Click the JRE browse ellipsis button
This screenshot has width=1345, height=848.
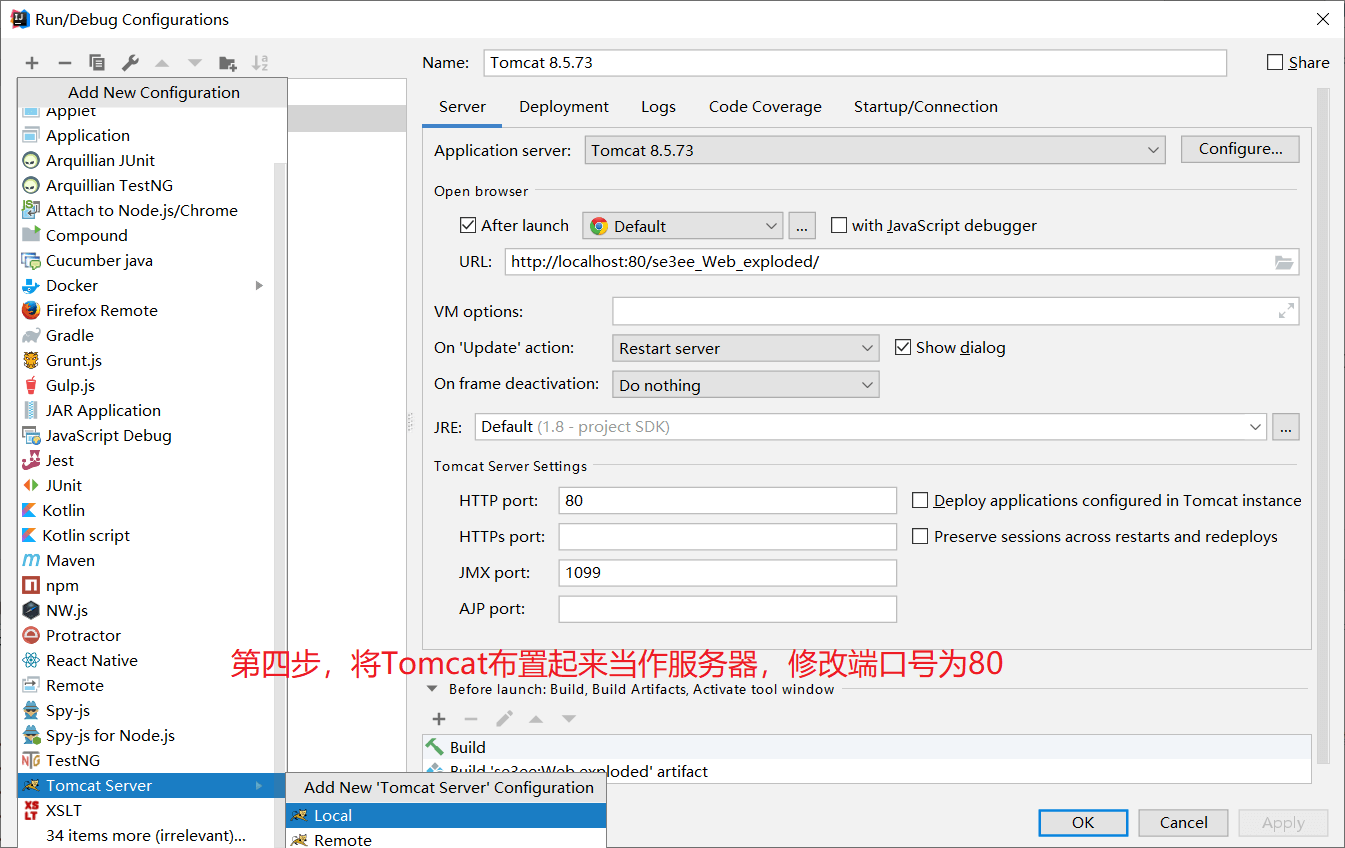tap(1286, 427)
